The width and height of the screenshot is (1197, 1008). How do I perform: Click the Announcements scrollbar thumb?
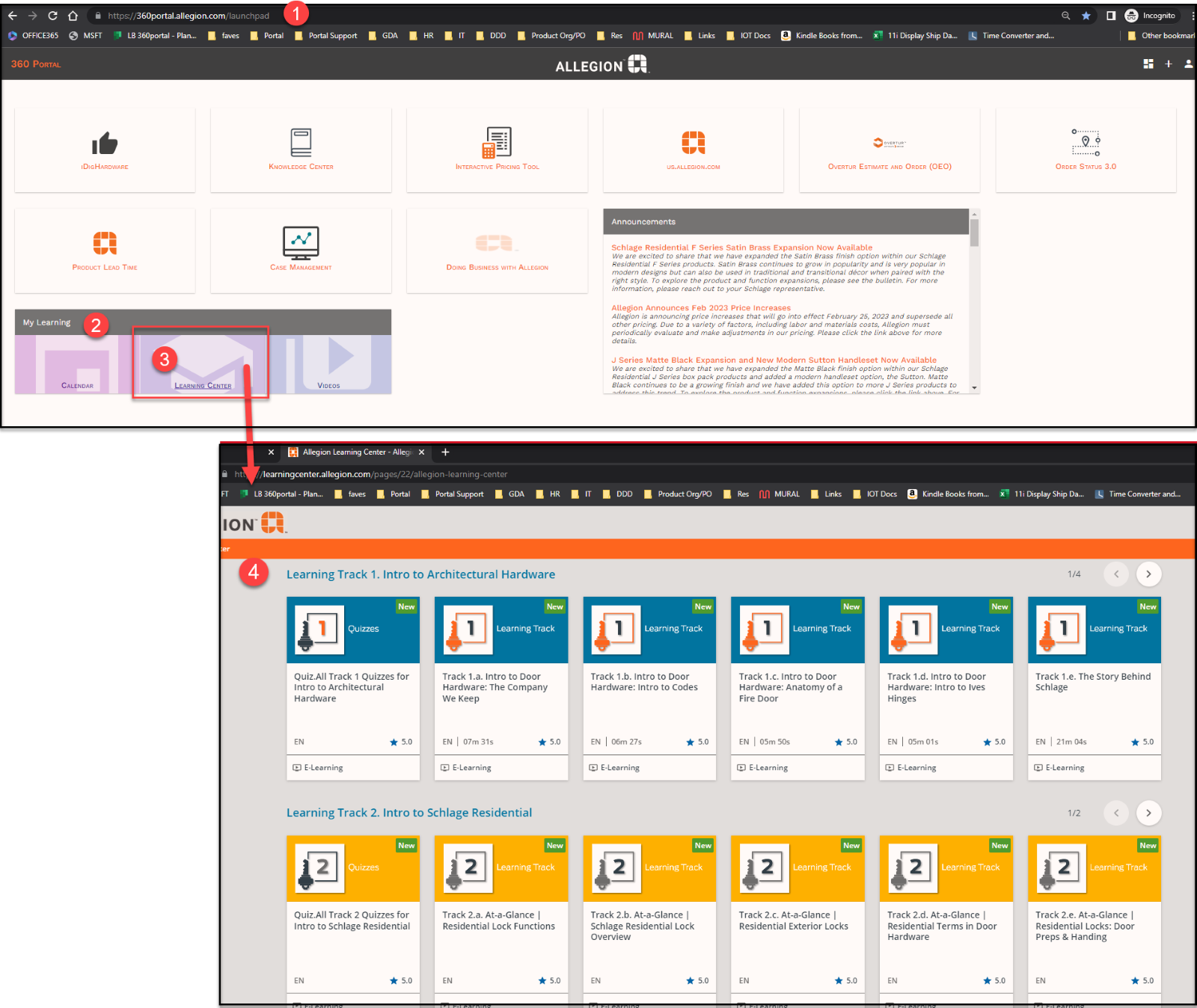(974, 233)
